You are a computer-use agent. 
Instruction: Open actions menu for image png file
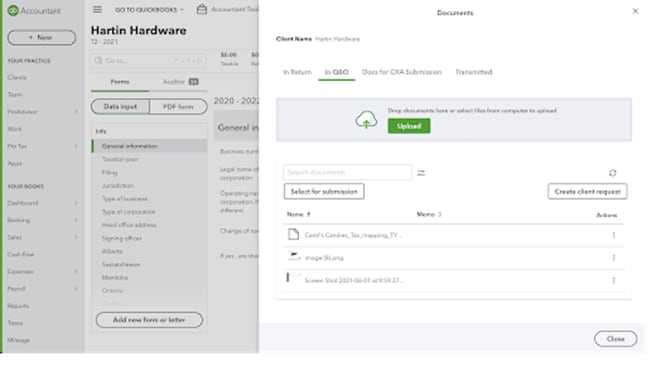tap(614, 258)
